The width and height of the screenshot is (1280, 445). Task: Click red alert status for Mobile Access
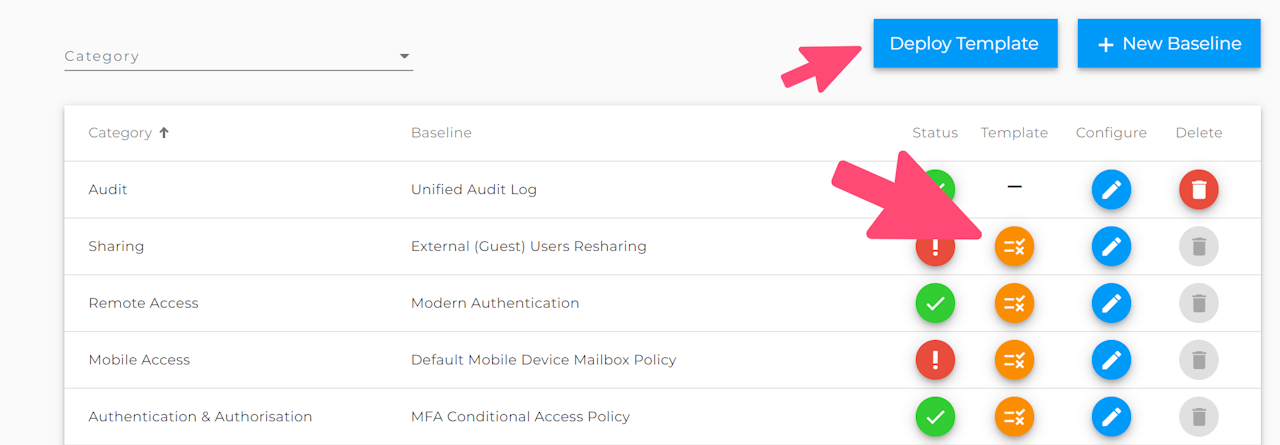935,360
